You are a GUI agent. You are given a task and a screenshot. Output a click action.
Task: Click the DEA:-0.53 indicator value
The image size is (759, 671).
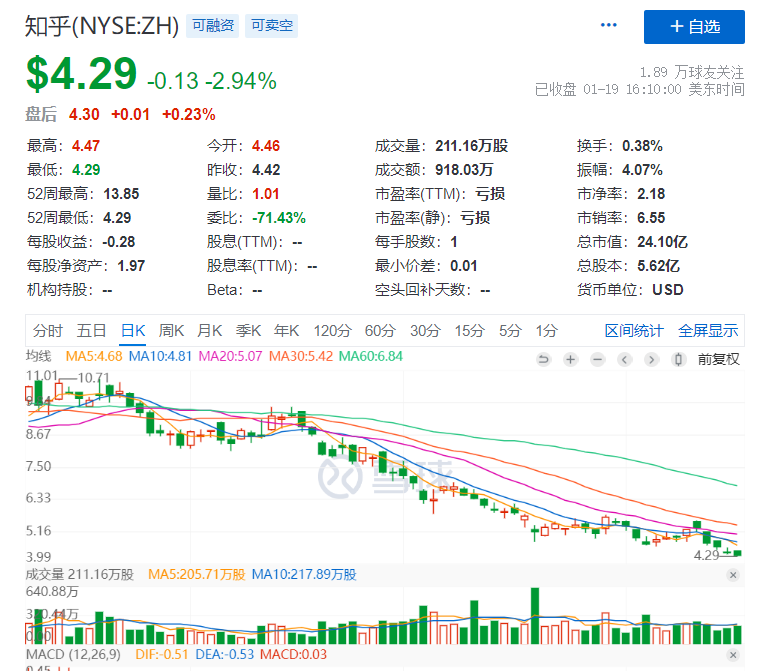click(x=225, y=655)
